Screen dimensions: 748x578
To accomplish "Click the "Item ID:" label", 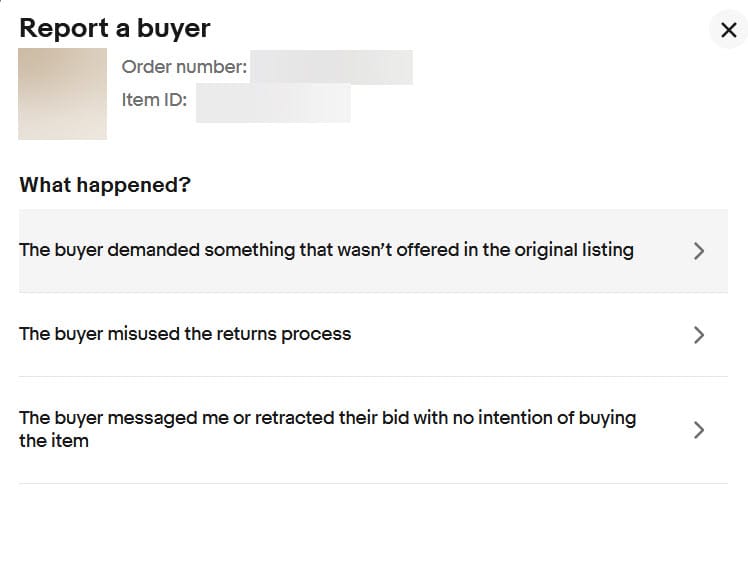I will point(154,100).
